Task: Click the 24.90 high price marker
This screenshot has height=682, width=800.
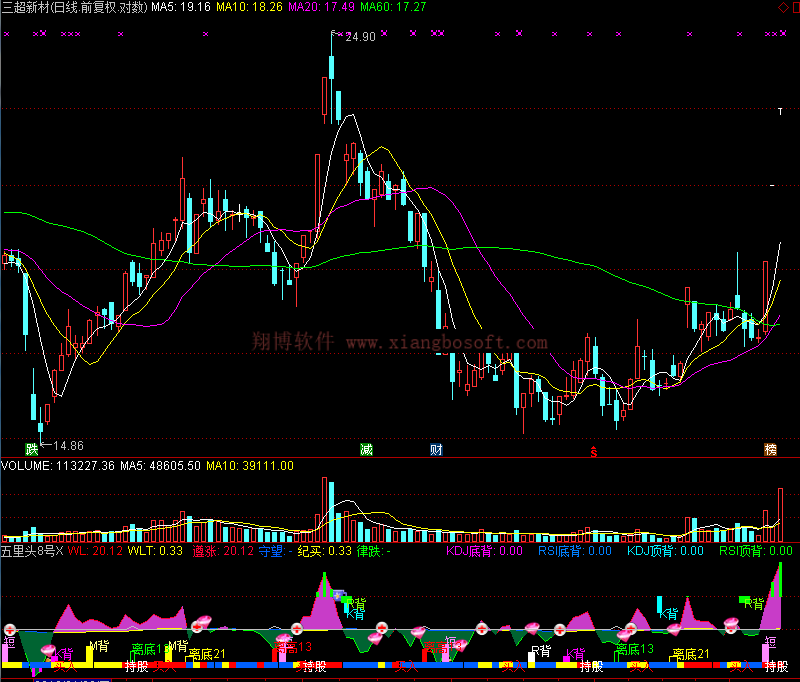Action: (x=360, y=37)
